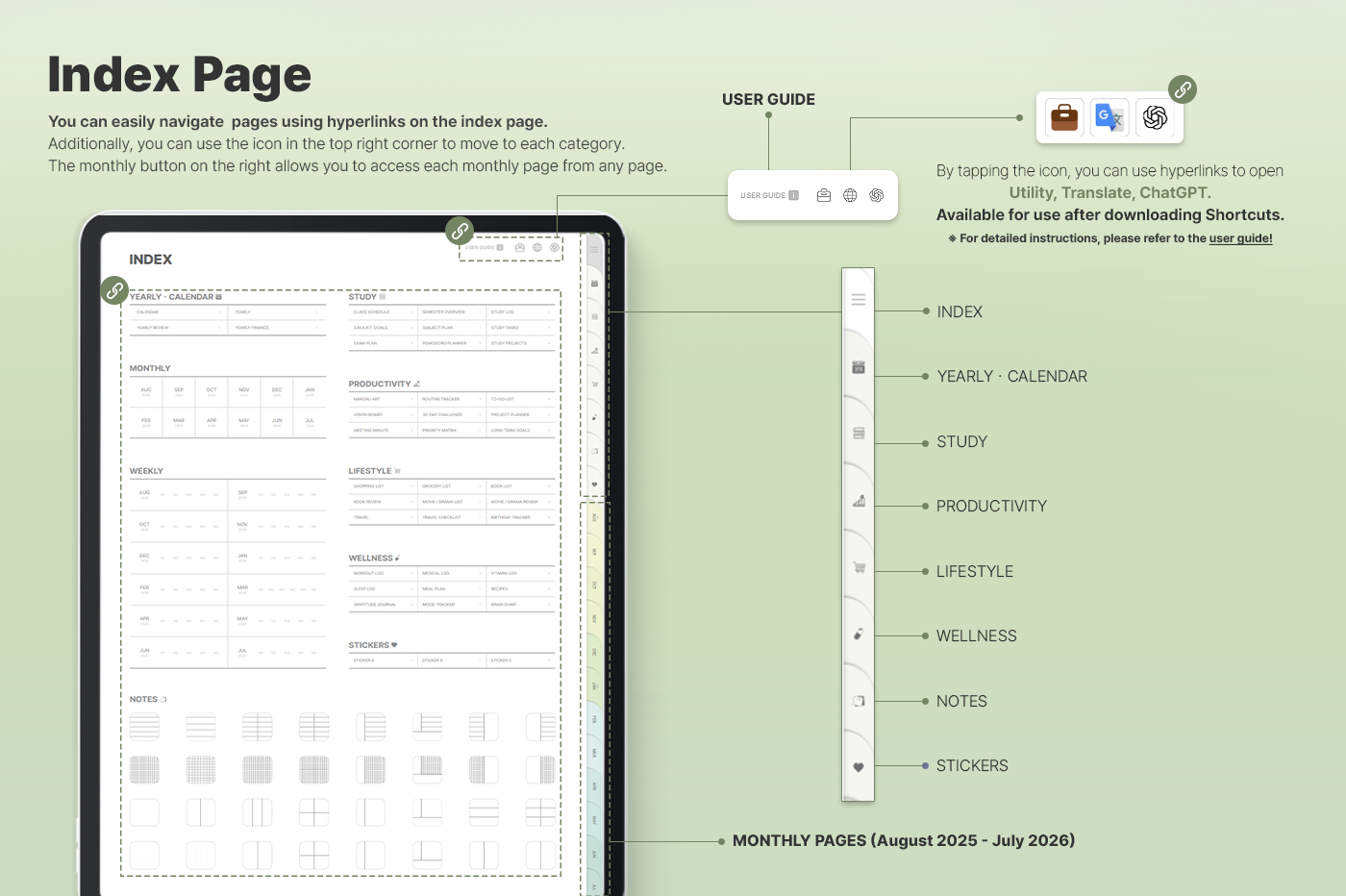Click the globe icon in the enlarged User Guide box
1346x896 pixels.
click(x=850, y=195)
